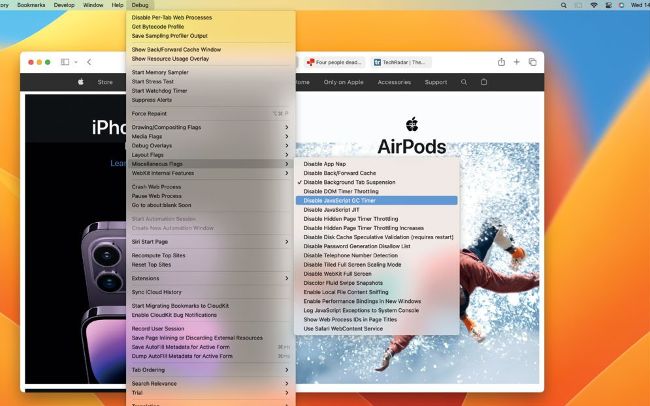This screenshot has width=650, height=406.
Task: Toggle Enable Local File Content Sniffing
Action: point(377,292)
